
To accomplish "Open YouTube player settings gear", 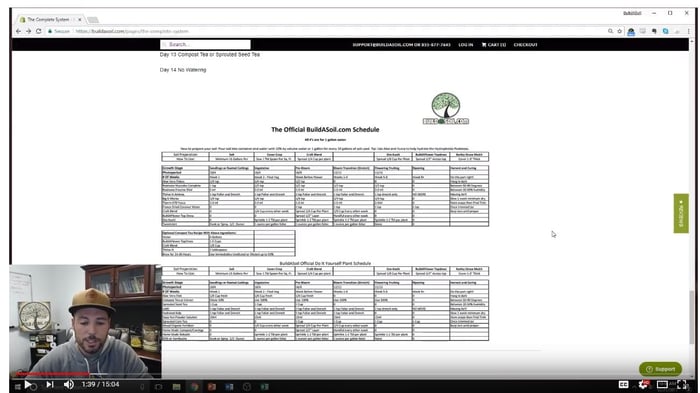I will coord(643,384).
